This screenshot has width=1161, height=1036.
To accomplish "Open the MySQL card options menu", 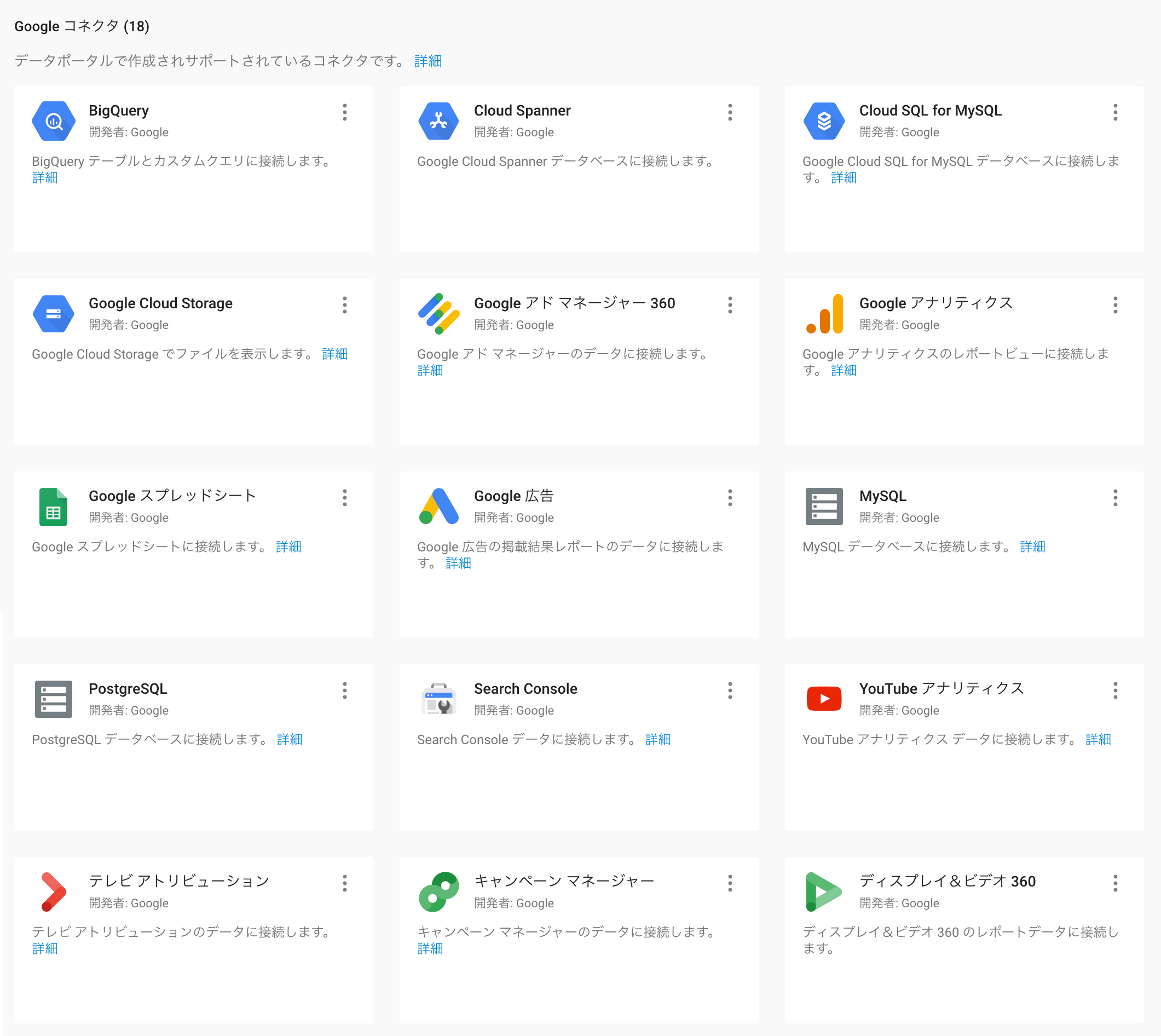I will [x=1115, y=498].
